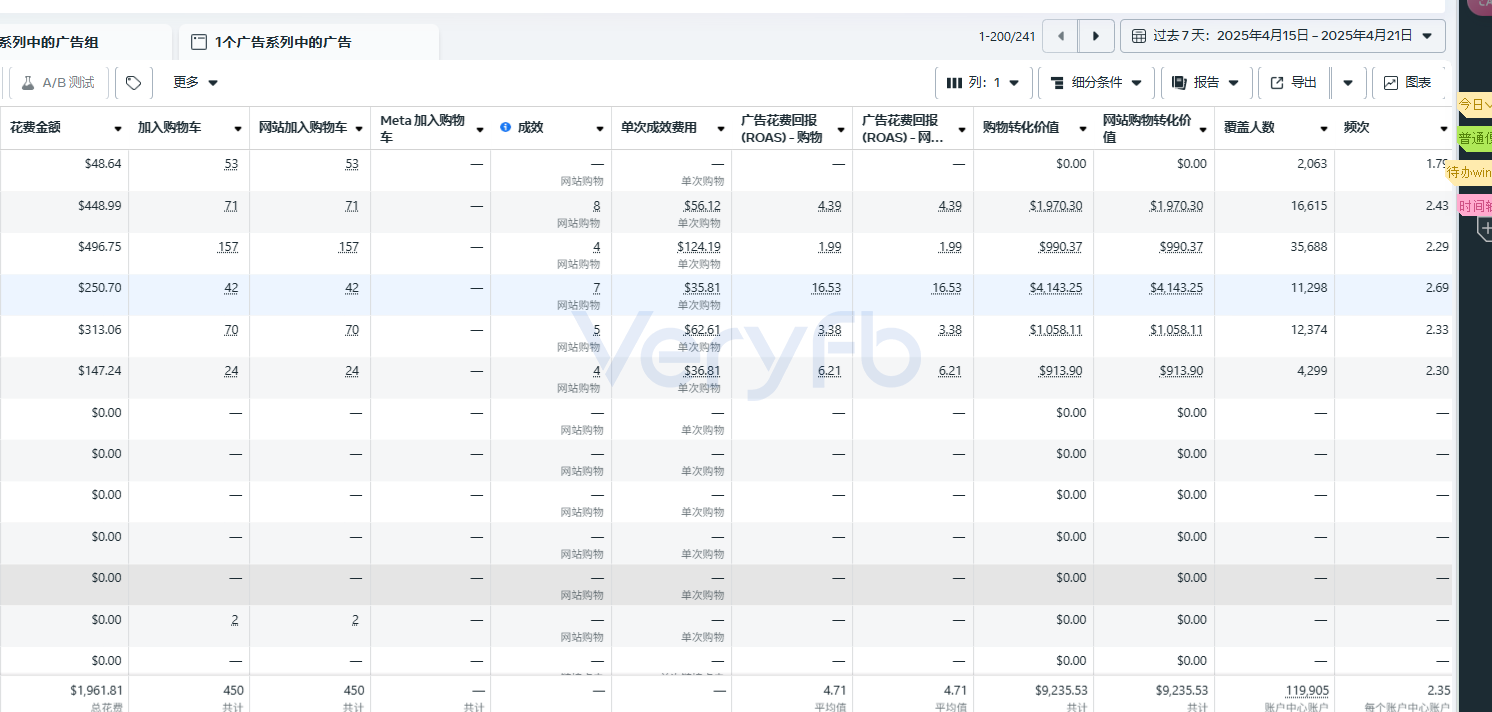
Task: Switch to 系列中的广告组 tab
Action: (x=85, y=42)
